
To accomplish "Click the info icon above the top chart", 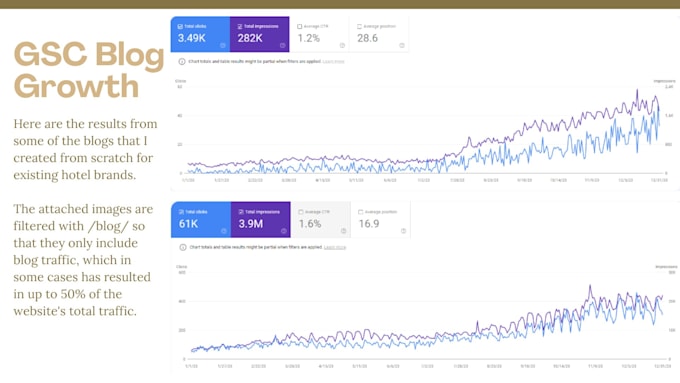I will [182, 62].
